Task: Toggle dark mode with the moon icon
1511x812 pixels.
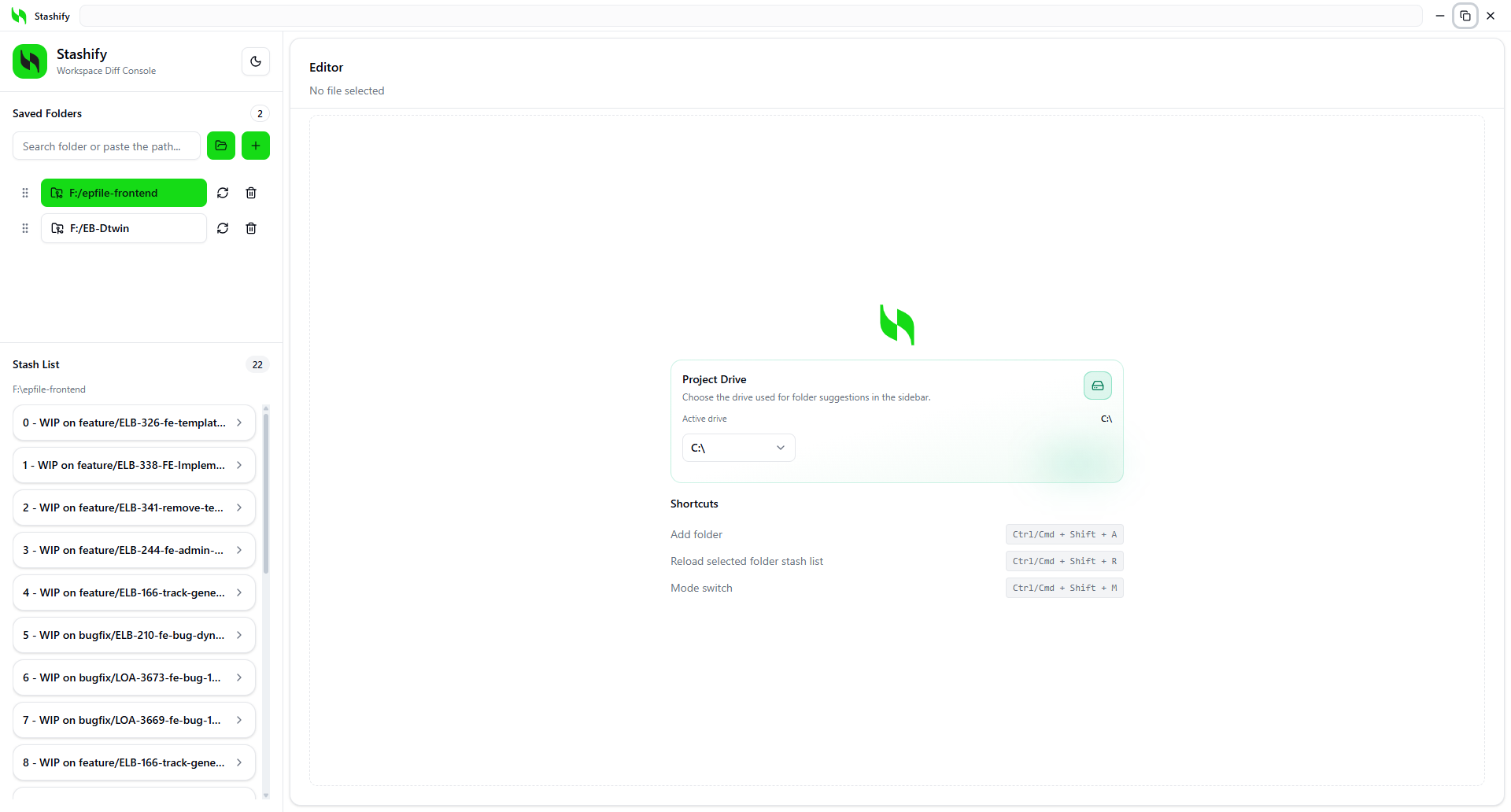Action: click(255, 61)
